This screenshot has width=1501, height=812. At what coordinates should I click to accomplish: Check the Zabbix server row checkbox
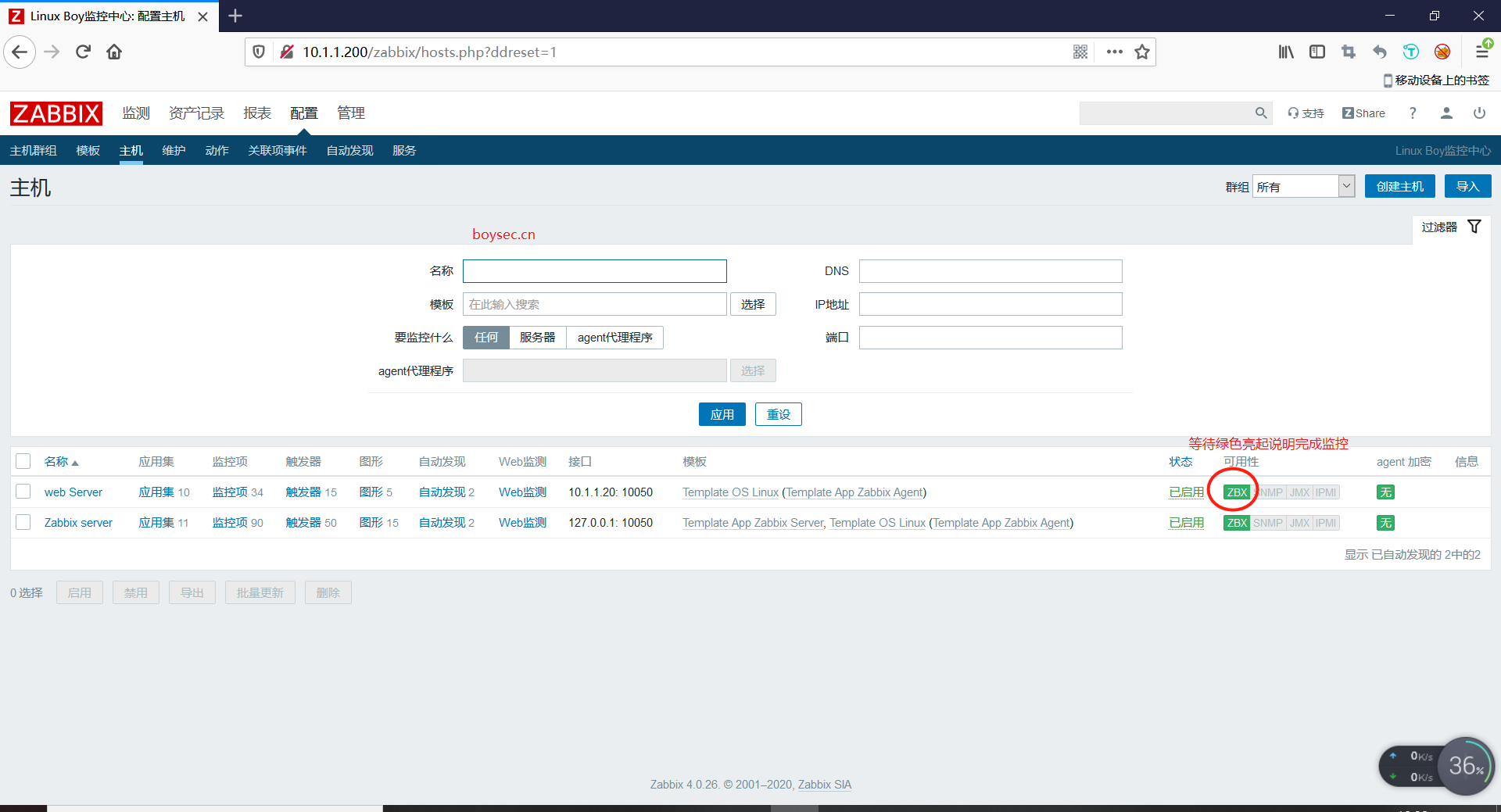[23, 522]
